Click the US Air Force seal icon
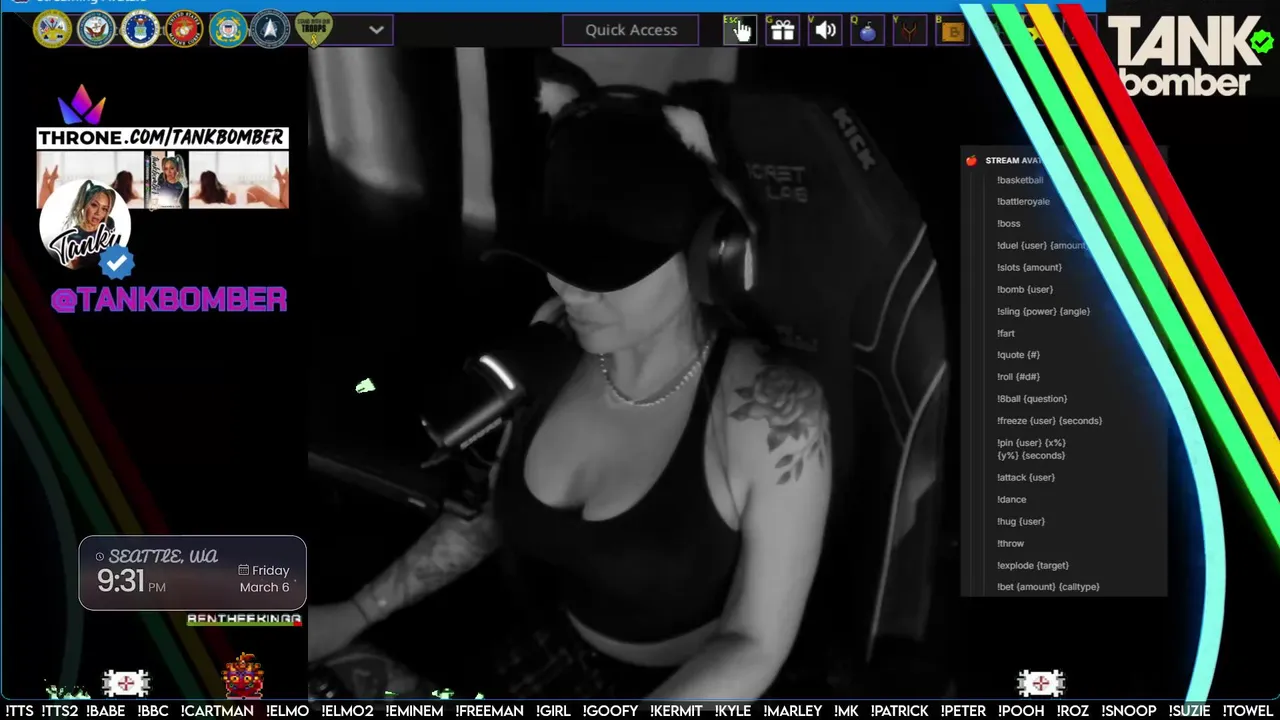 pyautogui.click(x=140, y=29)
